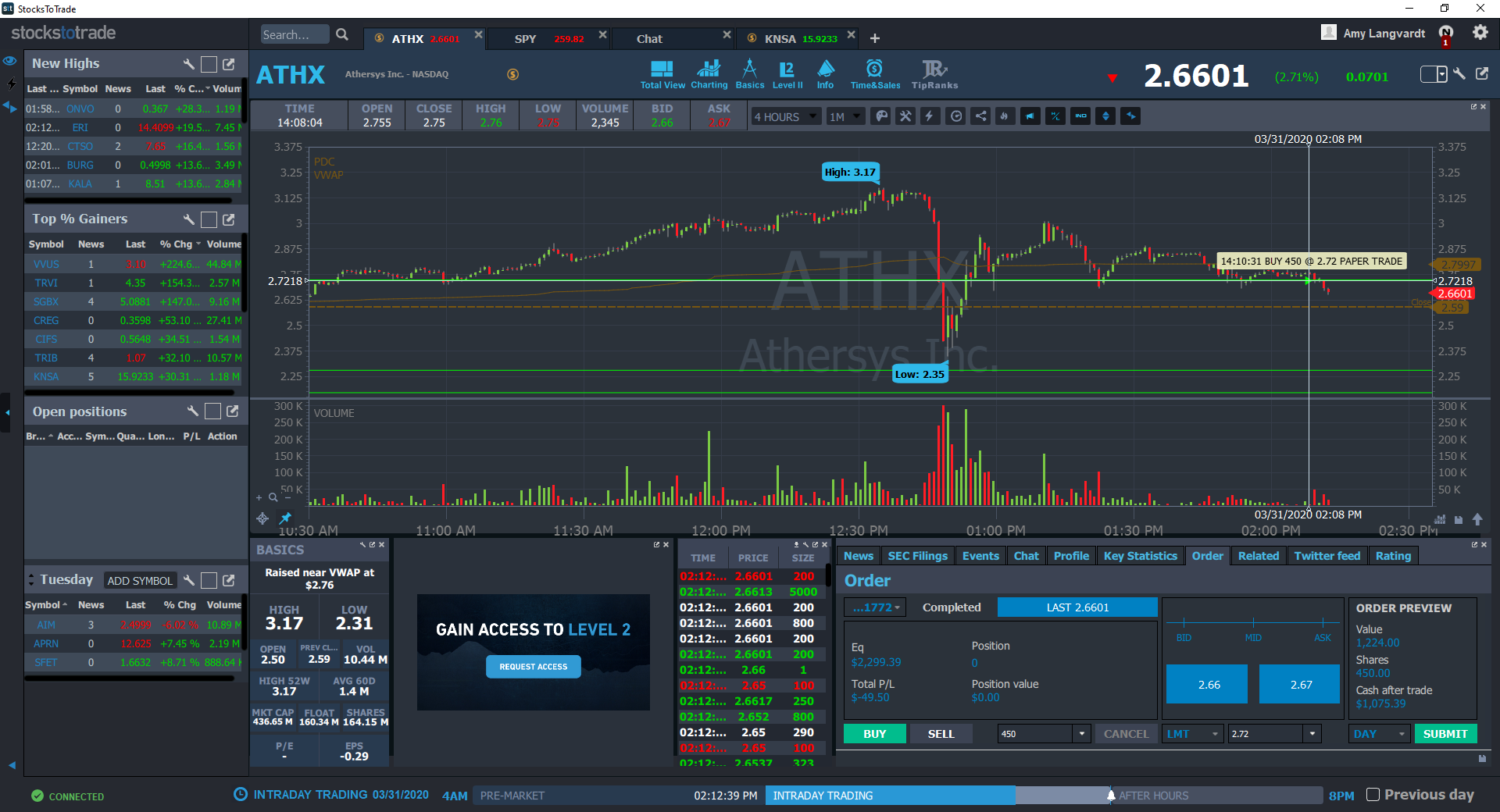Open the account ...1772 dropdown

pyautogui.click(x=876, y=607)
